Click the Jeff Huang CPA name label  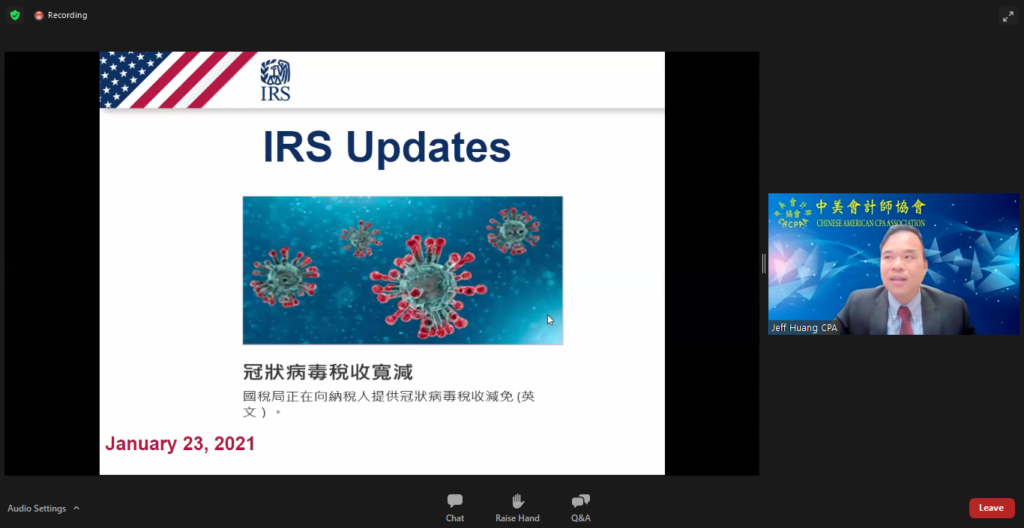click(x=804, y=328)
